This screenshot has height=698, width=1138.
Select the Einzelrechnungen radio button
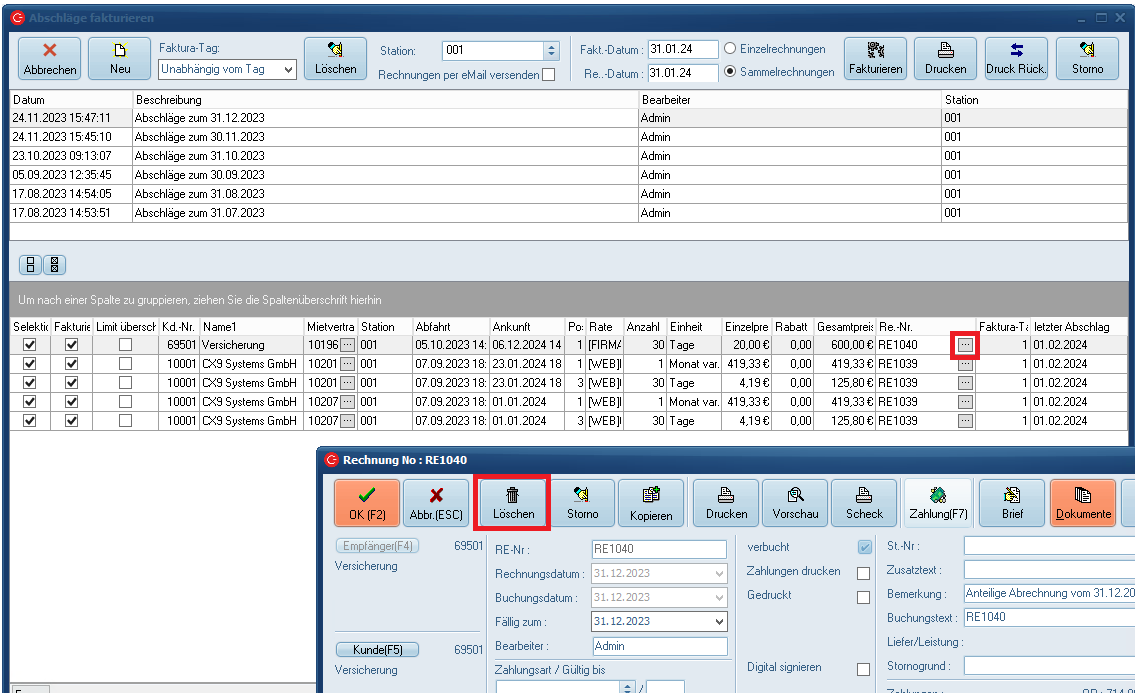pyautogui.click(x=730, y=49)
